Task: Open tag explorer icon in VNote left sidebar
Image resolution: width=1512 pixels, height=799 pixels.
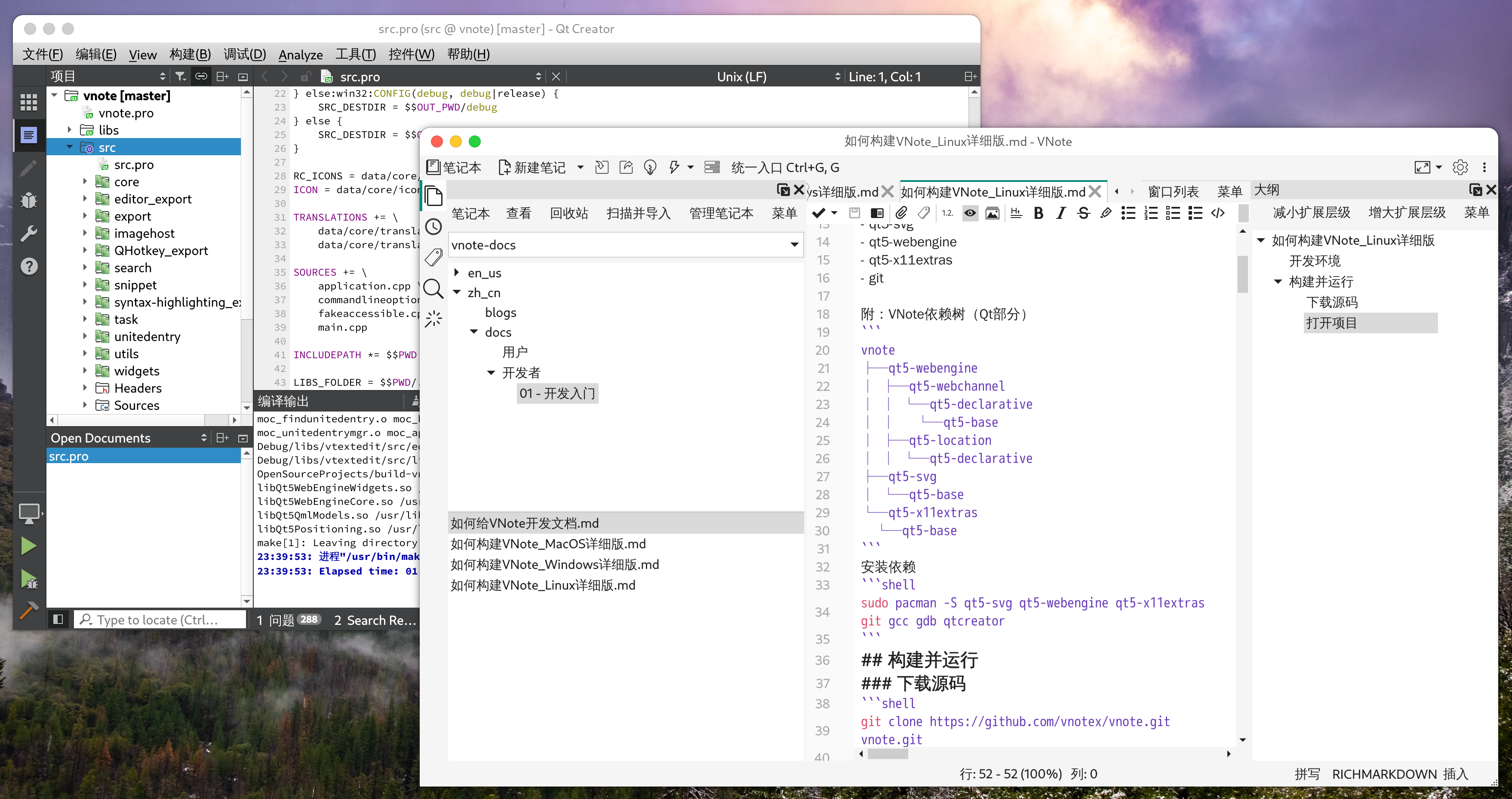Action: click(434, 257)
